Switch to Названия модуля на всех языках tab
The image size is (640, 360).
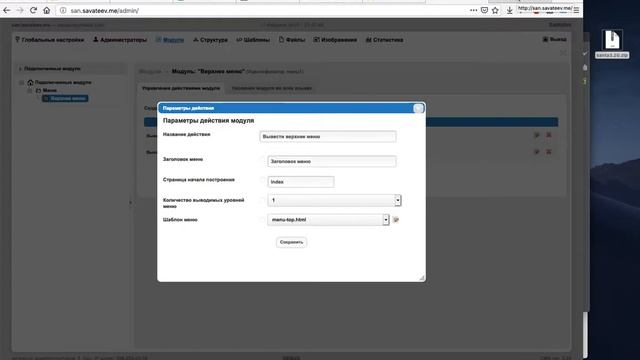[x=271, y=88]
